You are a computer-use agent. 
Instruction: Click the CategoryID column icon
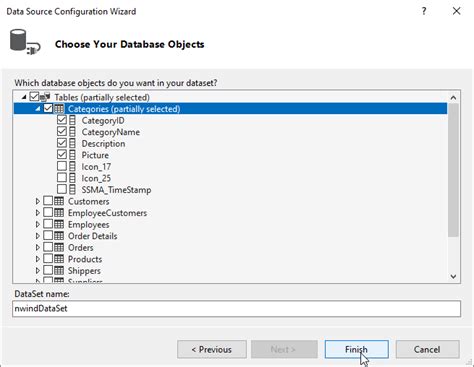(72, 120)
